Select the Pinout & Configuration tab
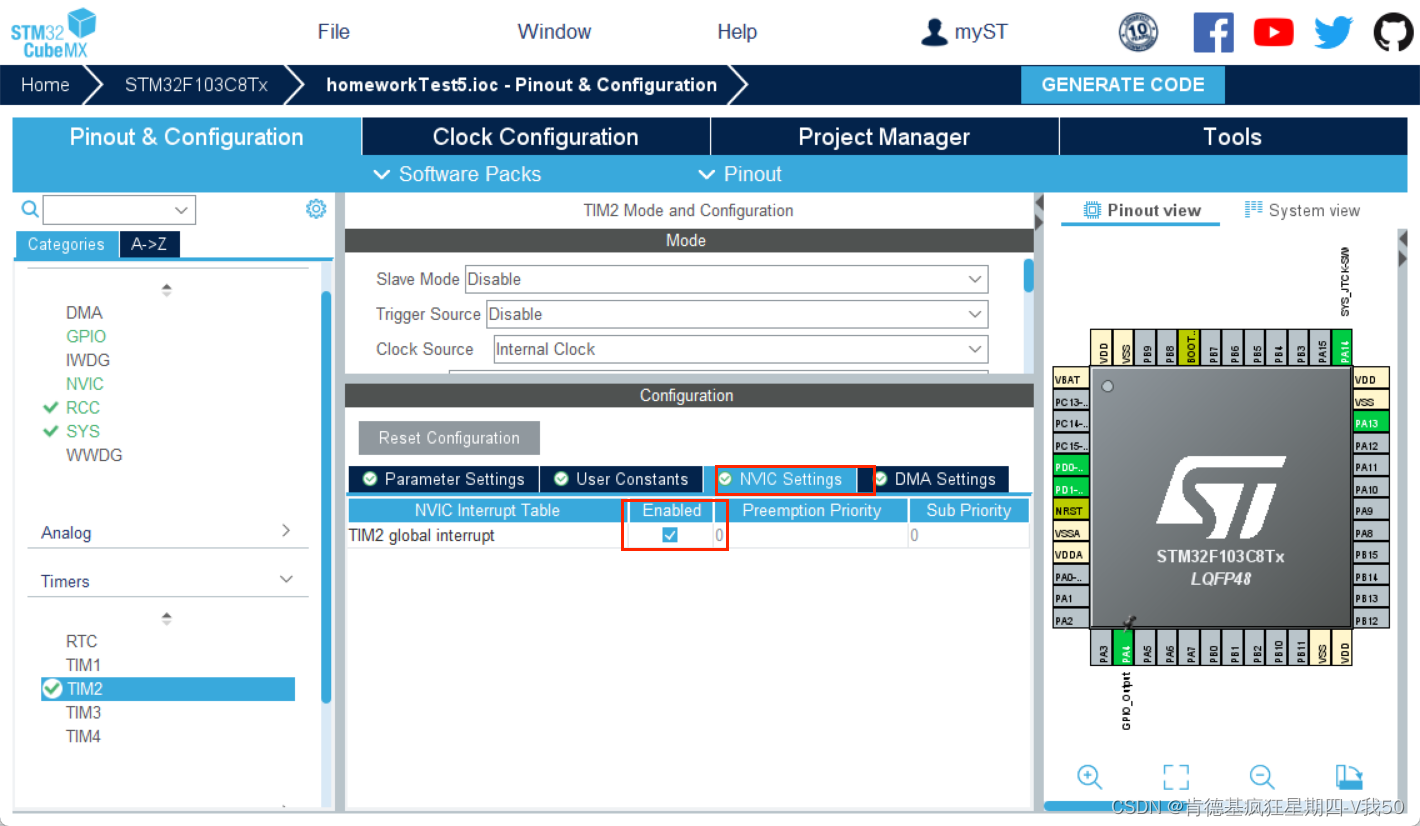Viewport: 1420px width, 826px height. point(186,137)
